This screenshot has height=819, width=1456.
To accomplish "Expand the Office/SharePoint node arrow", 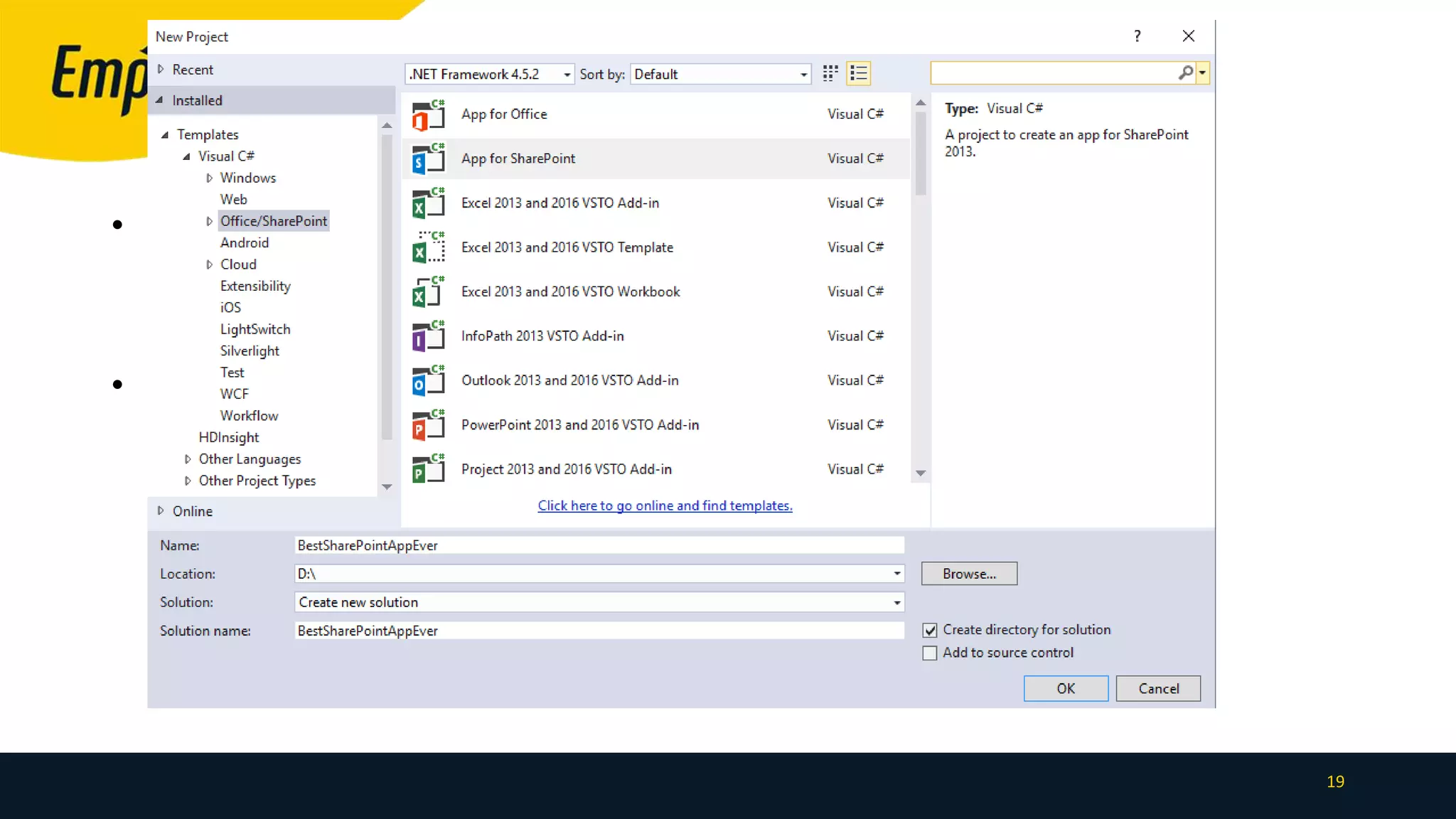I will pos(209,221).
